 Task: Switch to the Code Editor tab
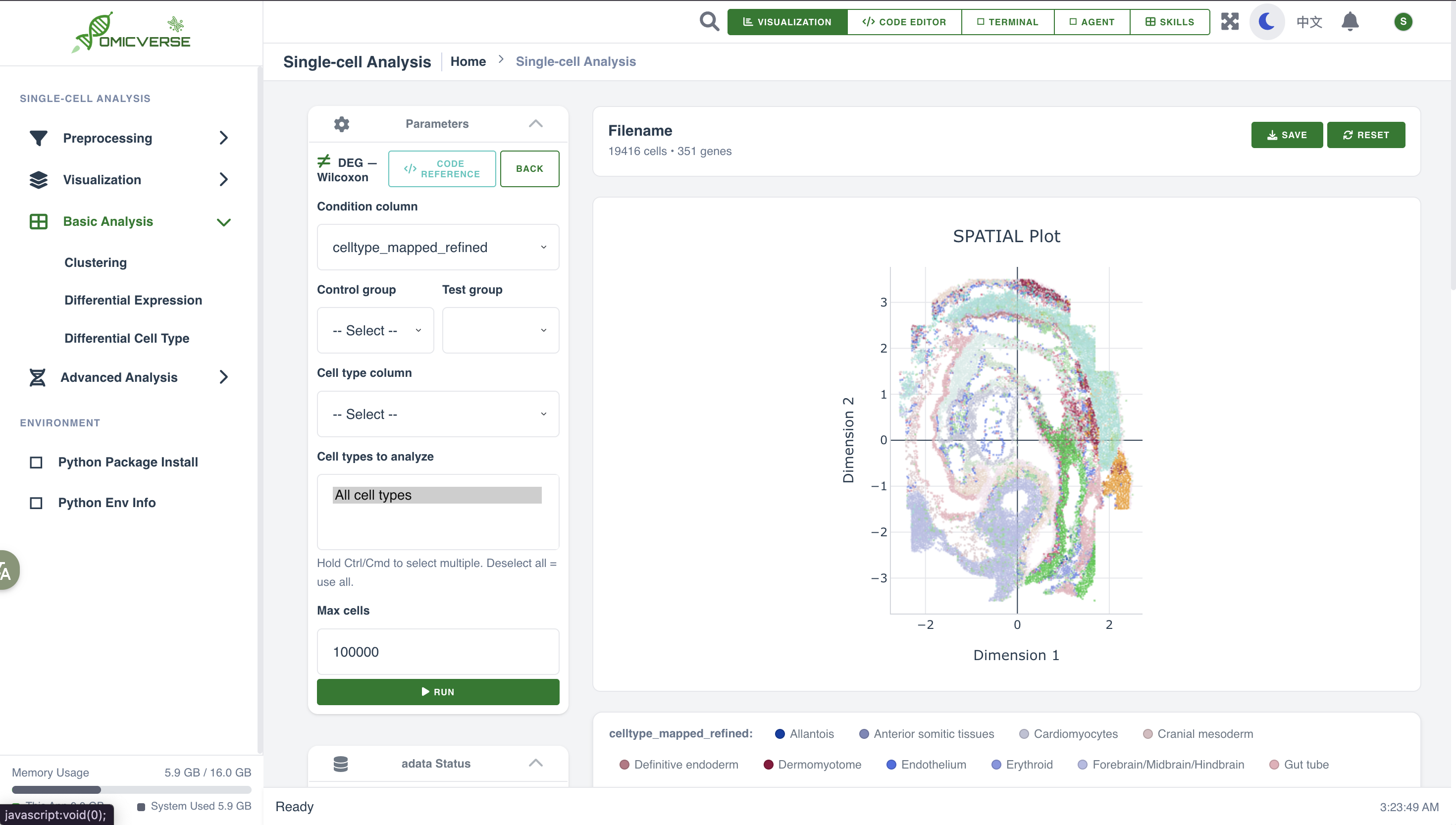coord(904,21)
